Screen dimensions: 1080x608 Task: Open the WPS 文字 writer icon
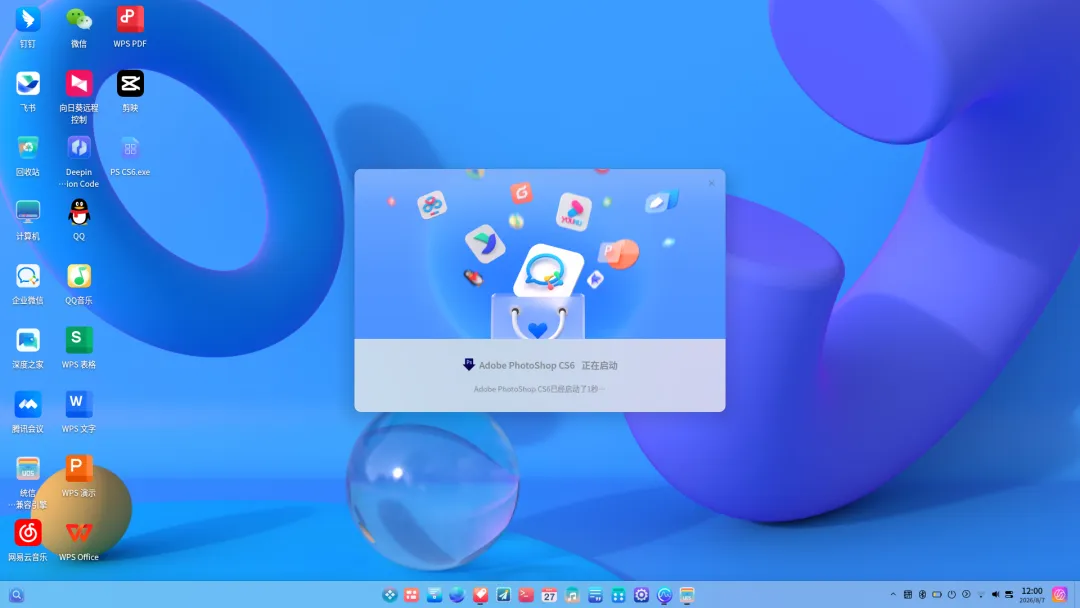click(79, 404)
